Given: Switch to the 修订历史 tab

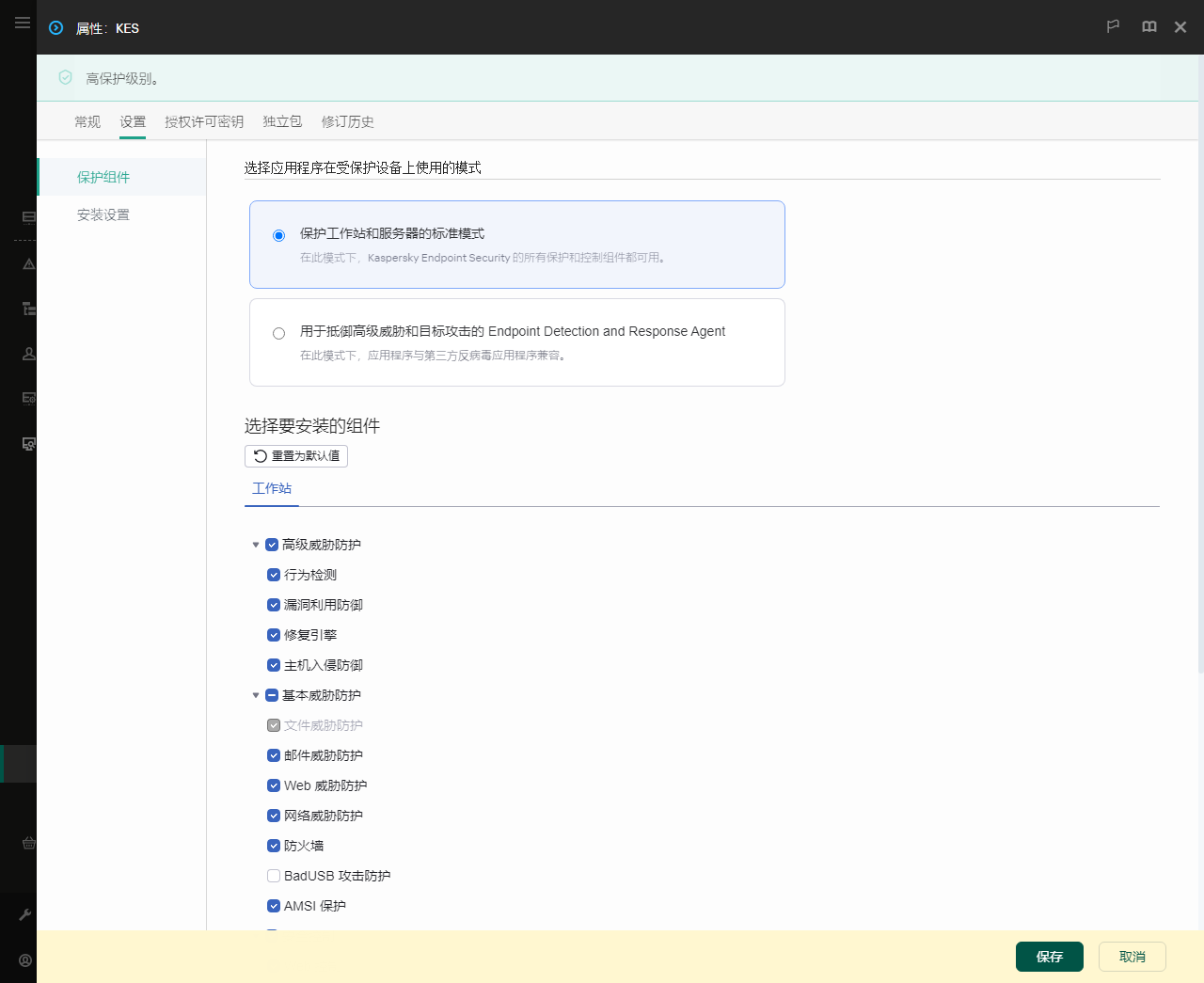Looking at the screenshot, I should click(347, 121).
